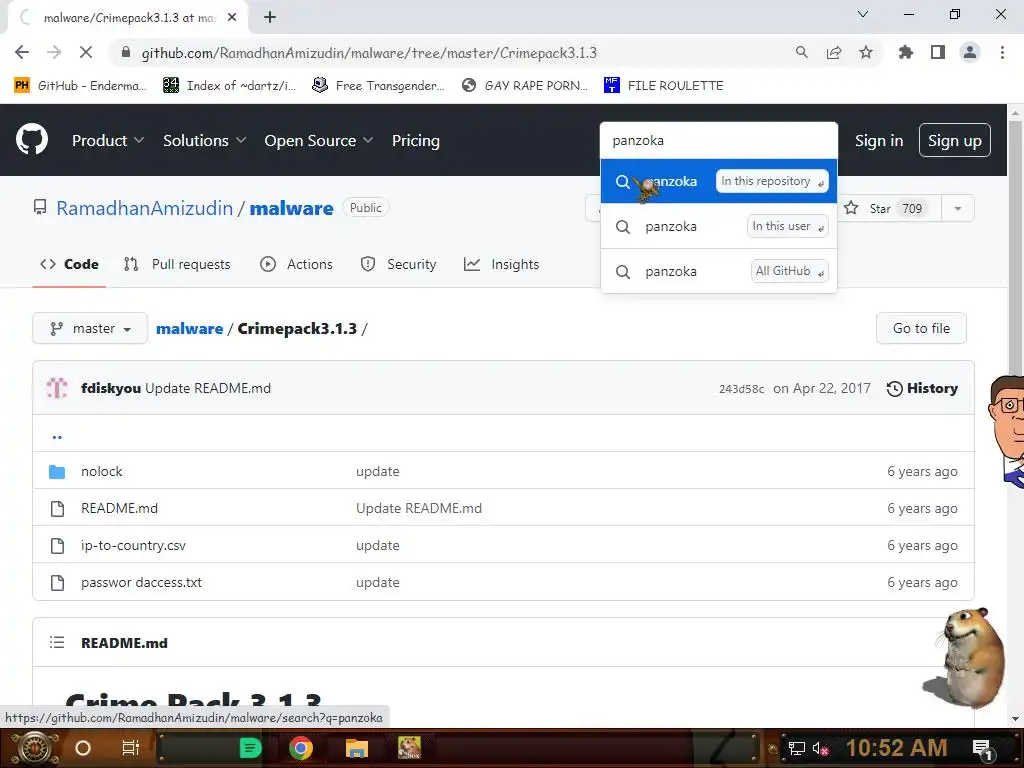The width and height of the screenshot is (1024, 768).
Task: Open Update README.md commit message
Action: [208, 389]
